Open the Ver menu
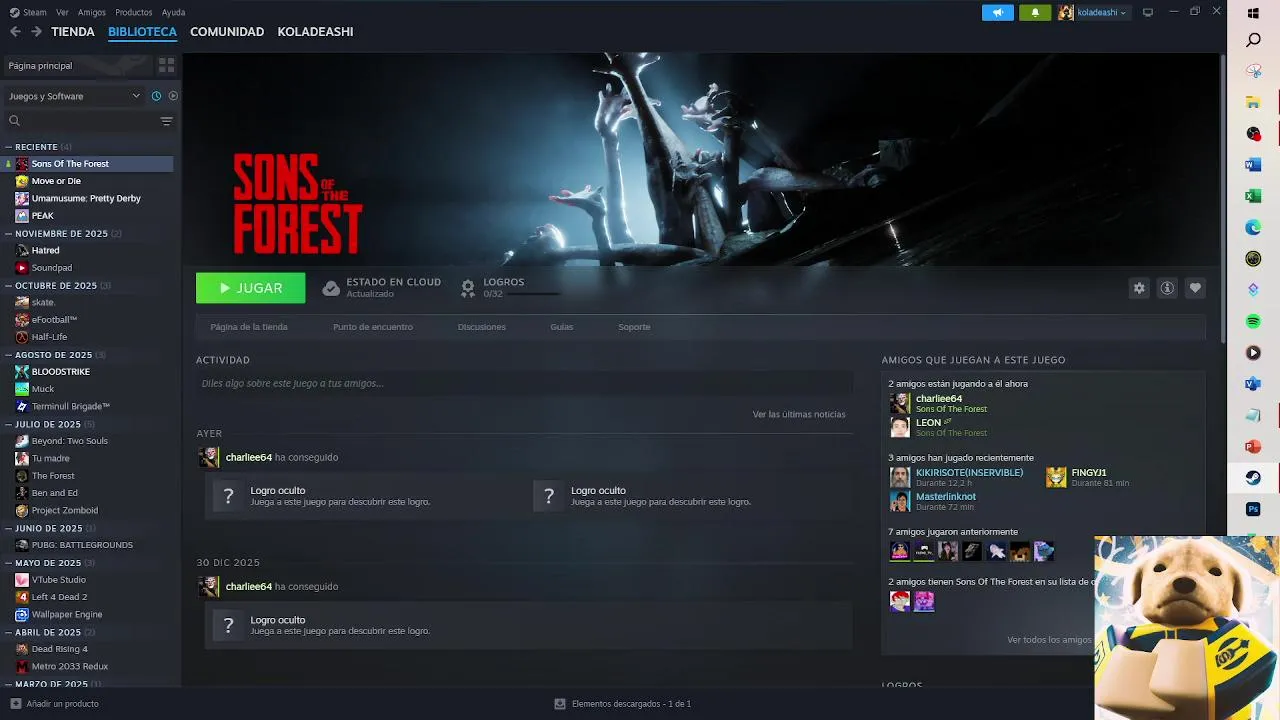The image size is (1280, 720). (63, 12)
